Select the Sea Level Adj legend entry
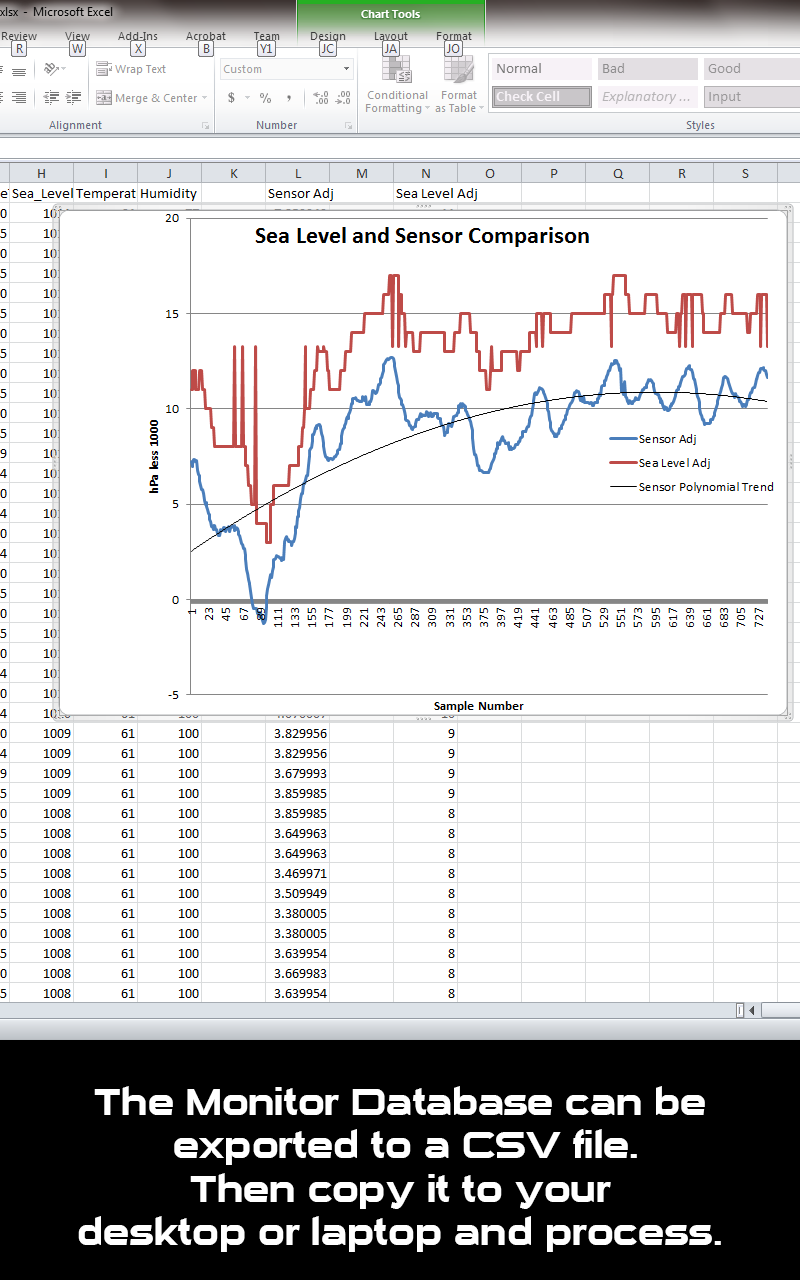The height and width of the screenshot is (1280, 800). coord(674,463)
